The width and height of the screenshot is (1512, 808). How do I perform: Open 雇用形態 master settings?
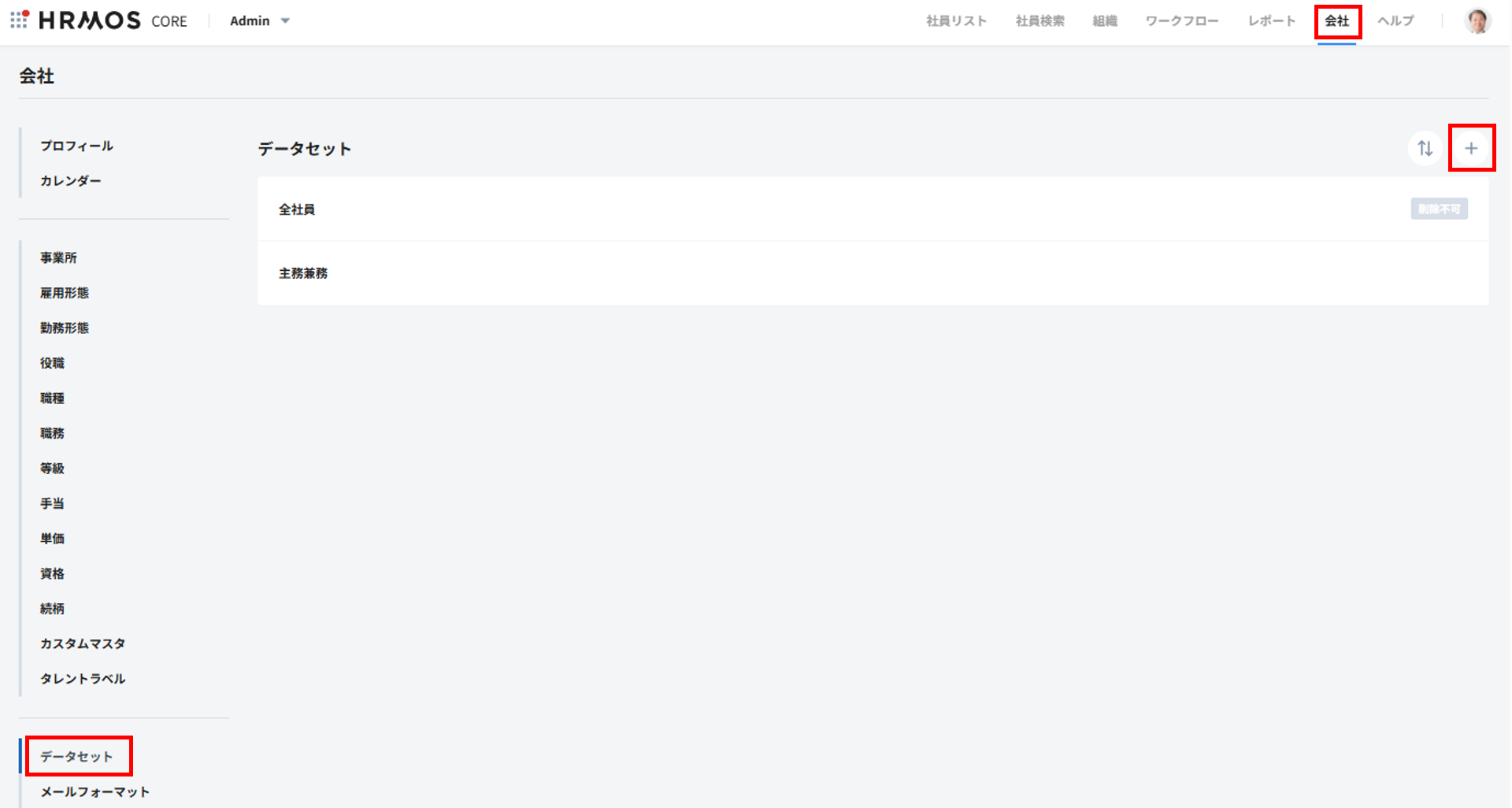pos(65,293)
